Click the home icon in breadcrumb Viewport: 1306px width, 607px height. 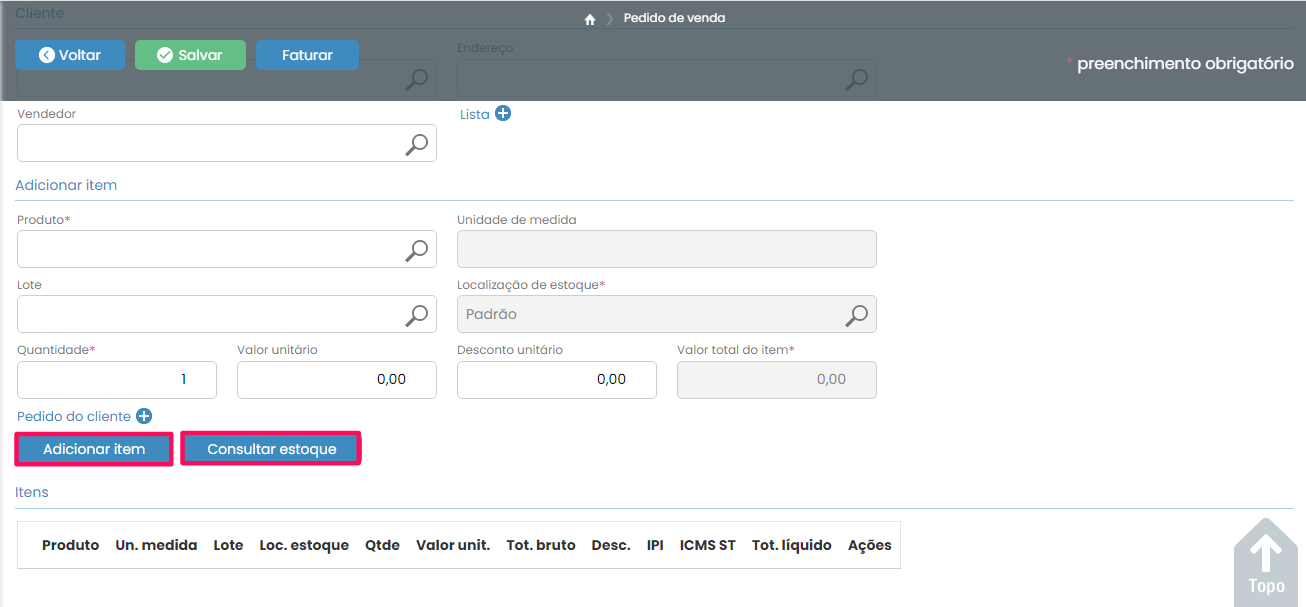click(590, 19)
